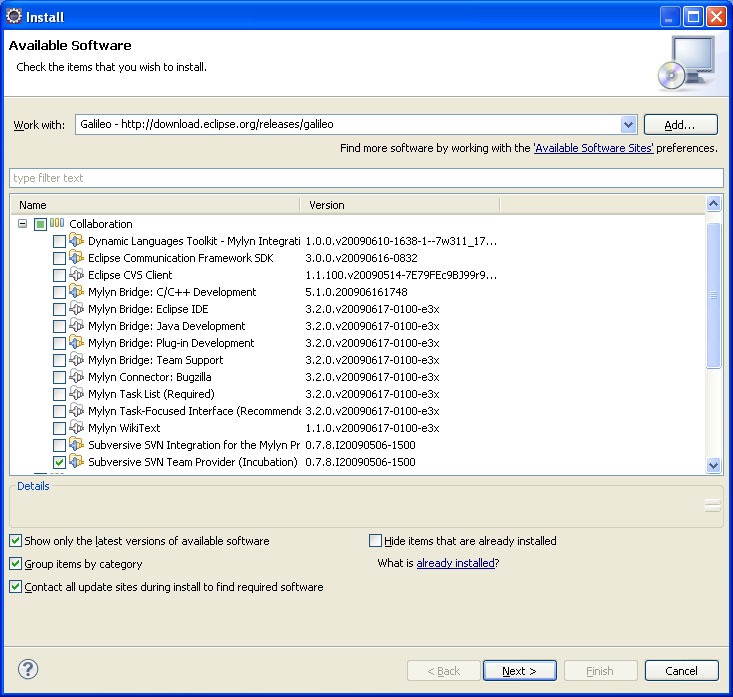Image resolution: width=733 pixels, height=697 pixels.
Task: Open the 'Available Software Sites' preferences link
Action: pyautogui.click(x=593, y=148)
